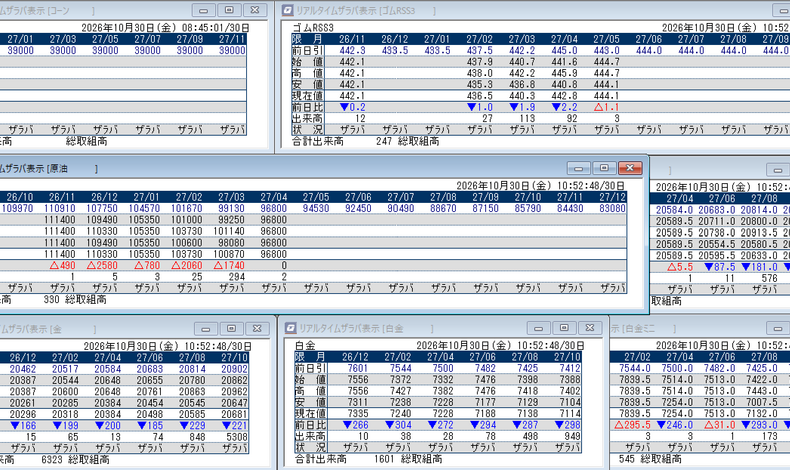The image size is (790, 470).
Task: Click volume 294 in 原油 window
Action: pyautogui.click(x=236, y=277)
